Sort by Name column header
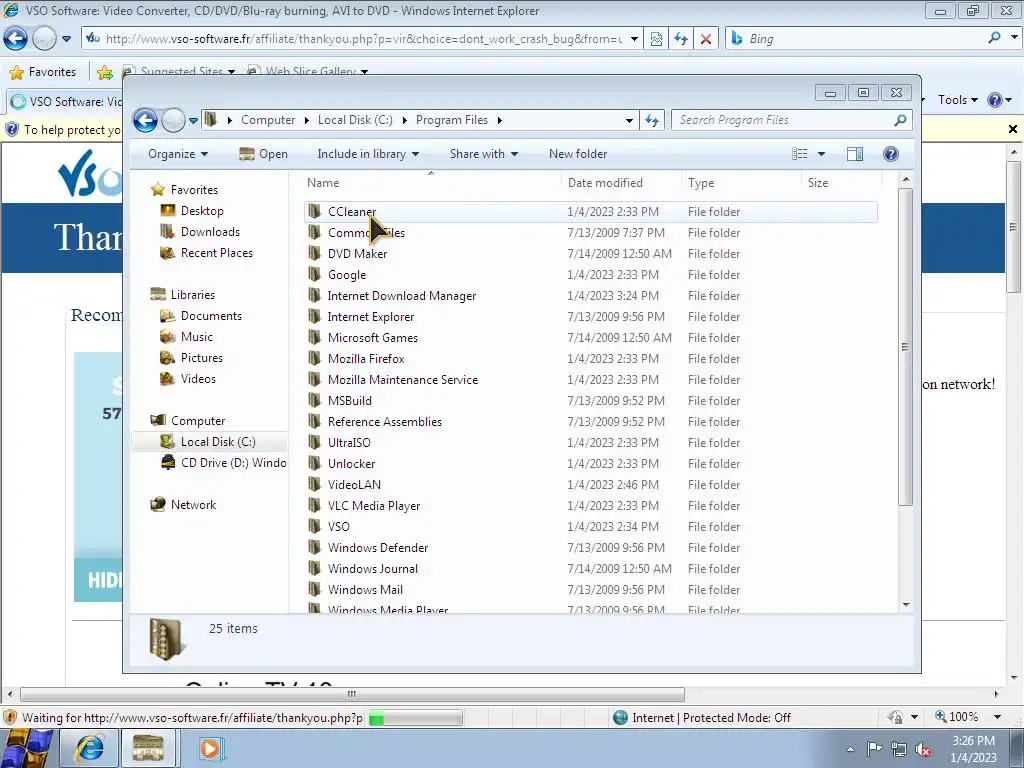Screen dimensions: 1024x768 pyautogui.click(x=431, y=183)
